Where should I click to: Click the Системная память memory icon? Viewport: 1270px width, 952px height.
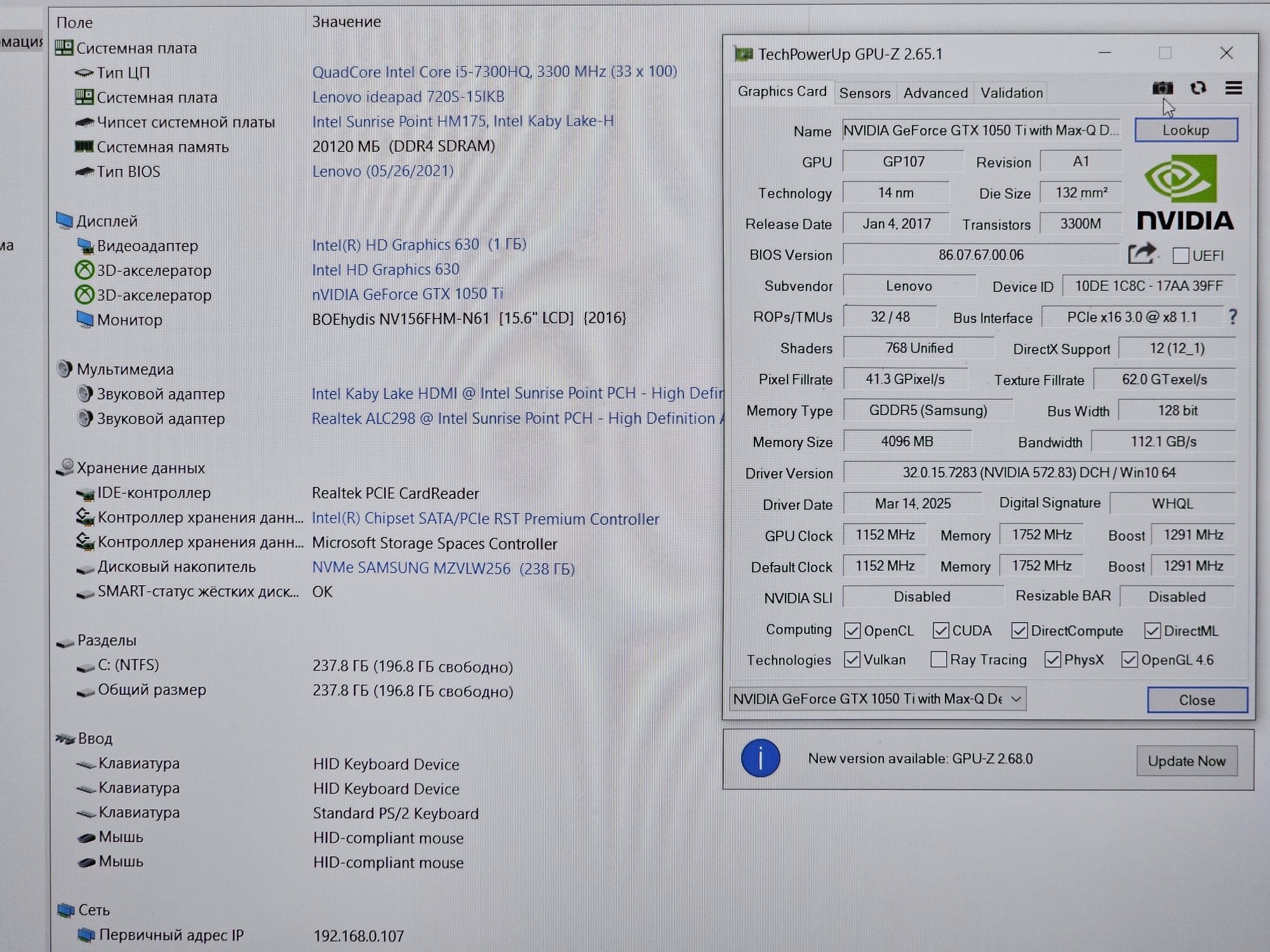click(x=84, y=147)
